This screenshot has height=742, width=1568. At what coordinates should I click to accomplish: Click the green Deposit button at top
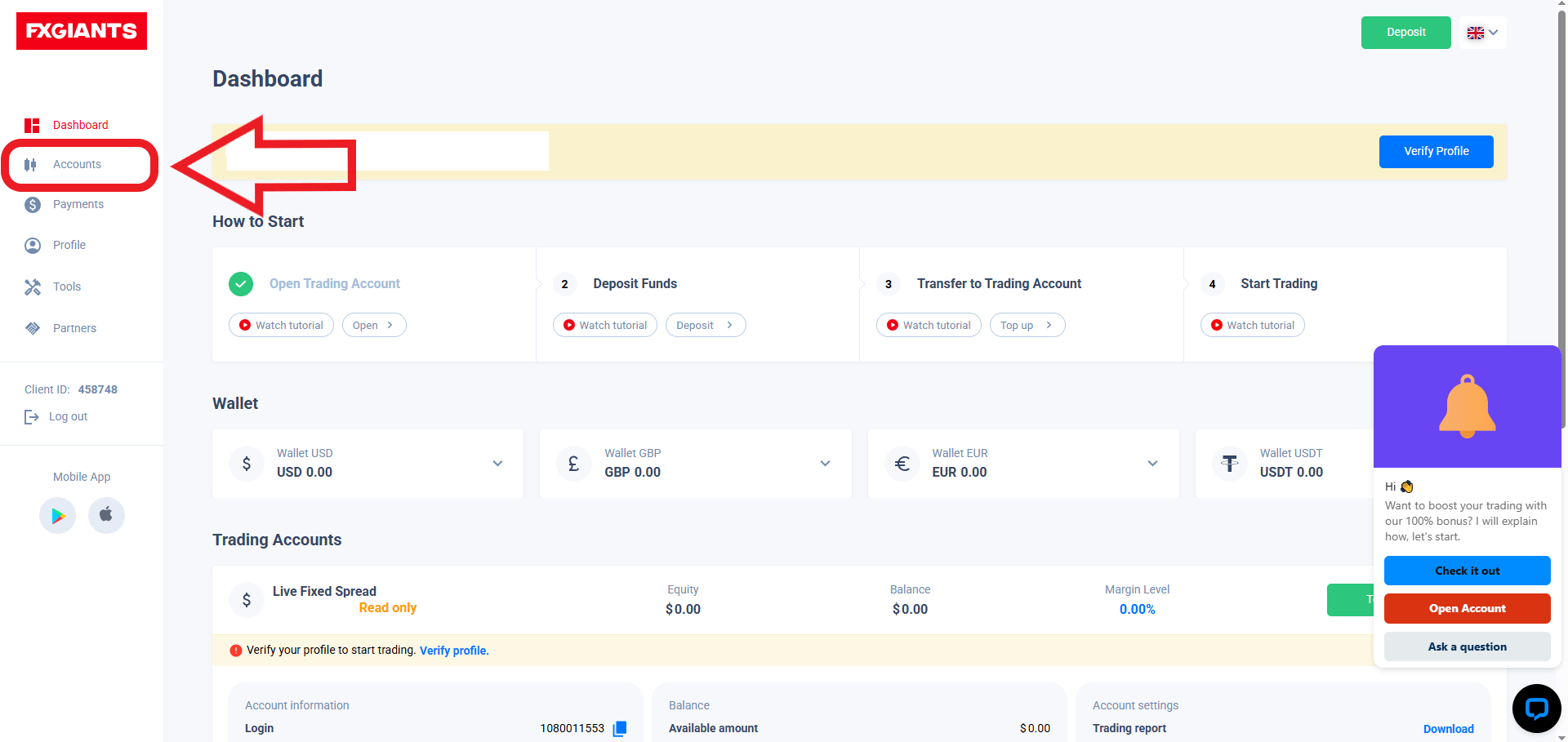tap(1406, 33)
